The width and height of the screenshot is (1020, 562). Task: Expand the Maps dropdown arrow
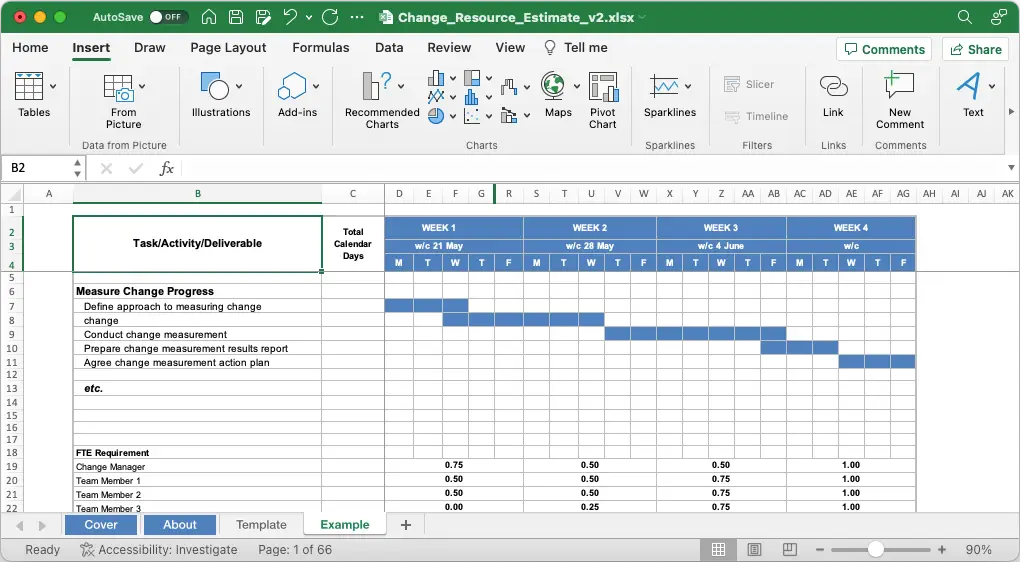(576, 86)
